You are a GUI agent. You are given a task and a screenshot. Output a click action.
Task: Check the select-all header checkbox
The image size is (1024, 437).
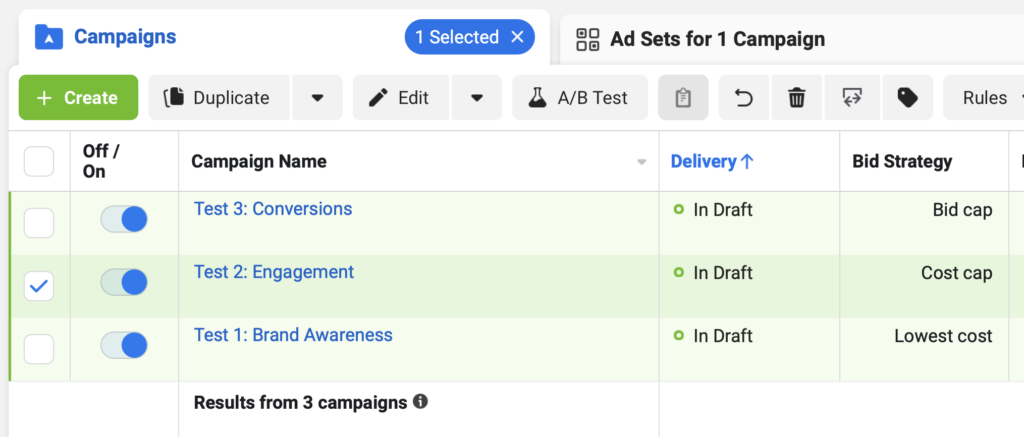[39, 161]
